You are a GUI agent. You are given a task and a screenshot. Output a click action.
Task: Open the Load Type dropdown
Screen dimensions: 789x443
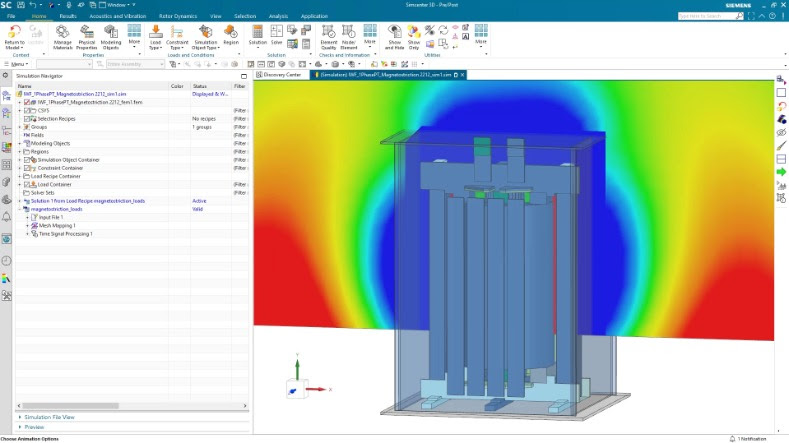click(x=155, y=37)
